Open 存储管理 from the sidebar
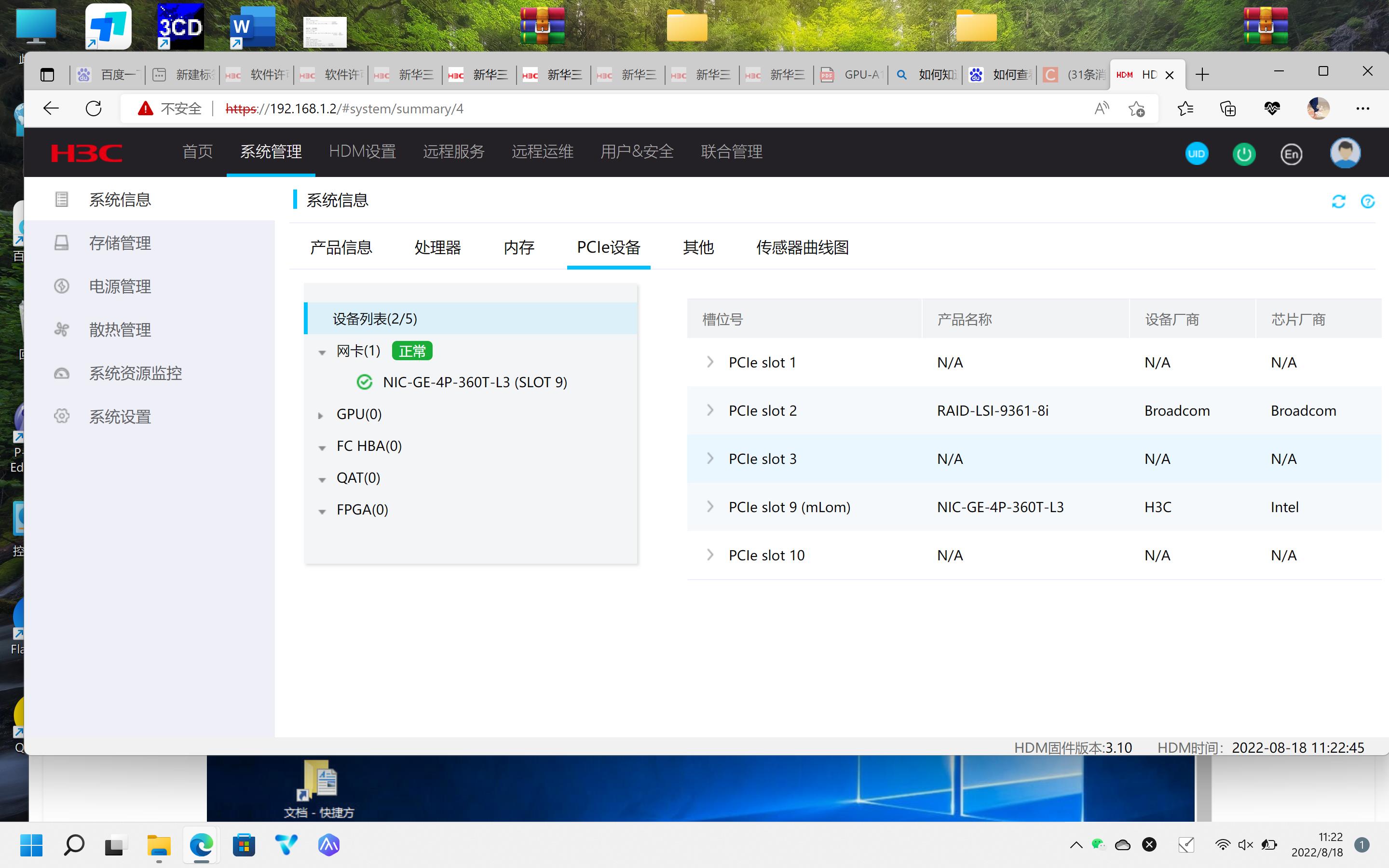The height and width of the screenshot is (868, 1389). pyautogui.click(x=120, y=244)
